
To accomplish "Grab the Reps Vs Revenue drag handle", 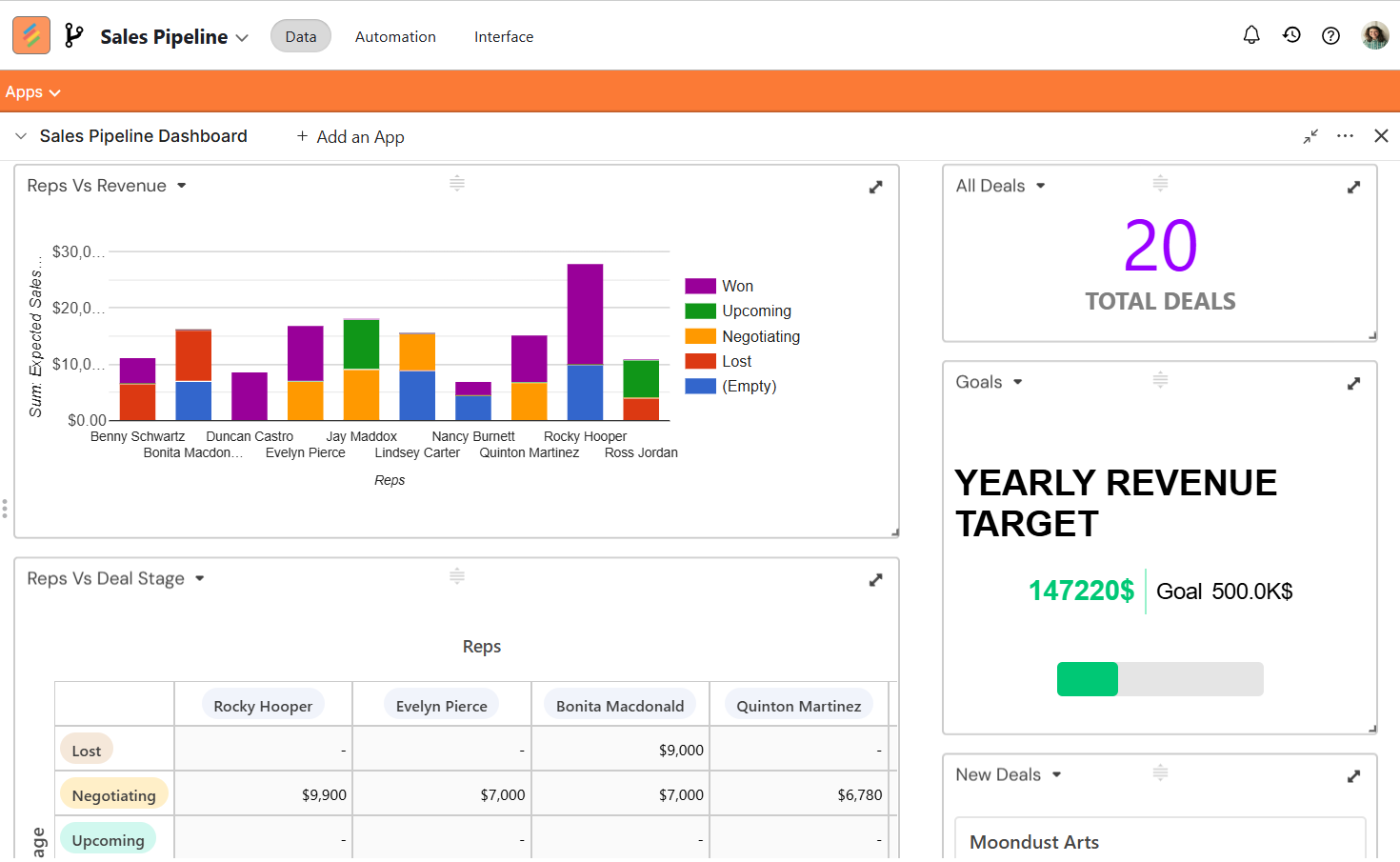I will [x=457, y=183].
